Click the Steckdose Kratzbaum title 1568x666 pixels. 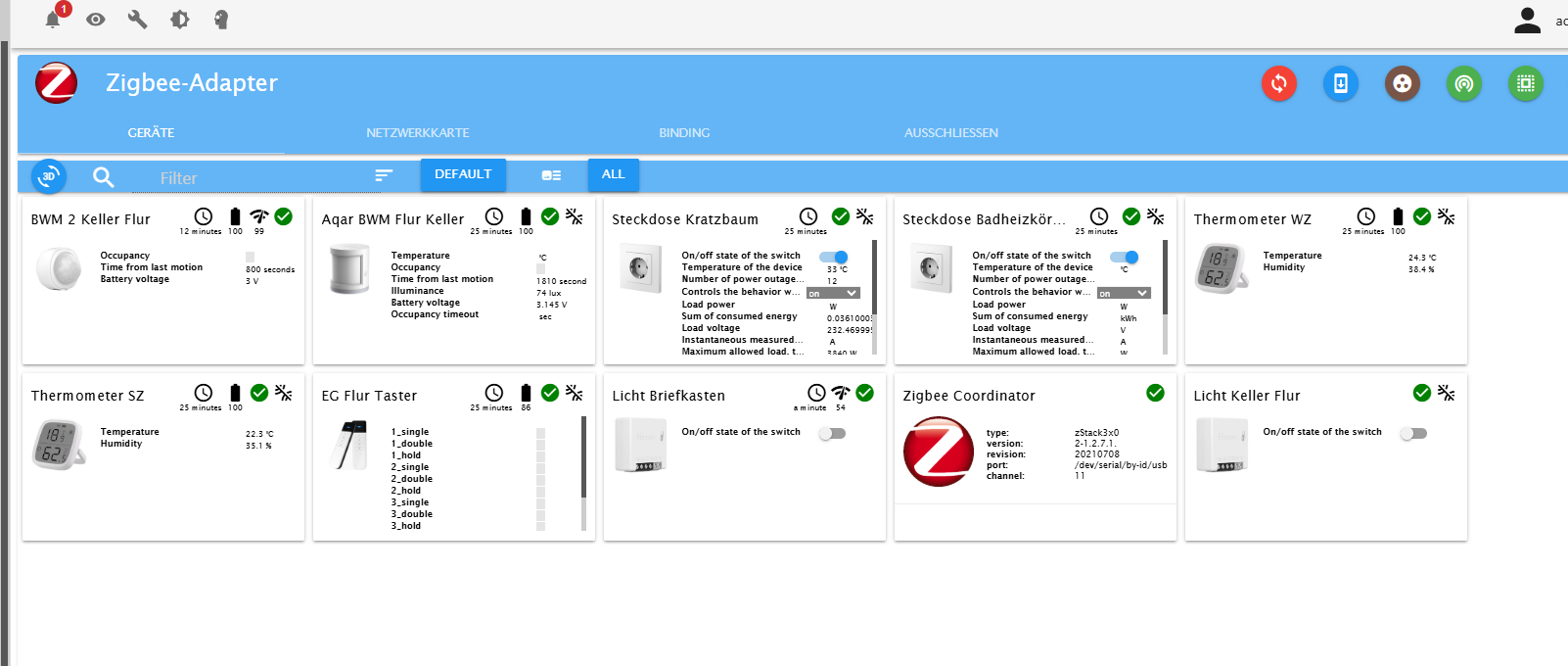coord(685,219)
